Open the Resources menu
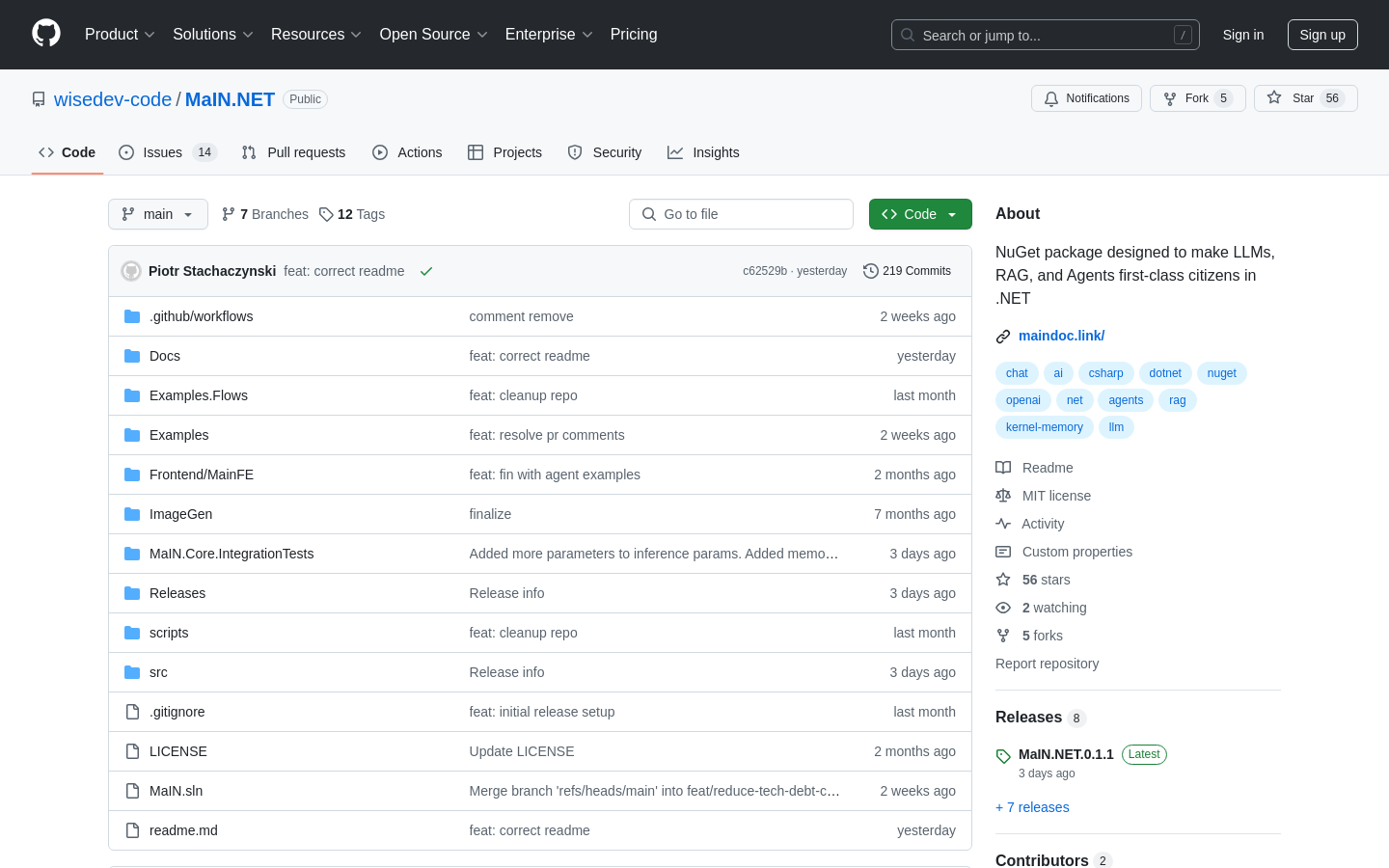 pyautogui.click(x=316, y=35)
